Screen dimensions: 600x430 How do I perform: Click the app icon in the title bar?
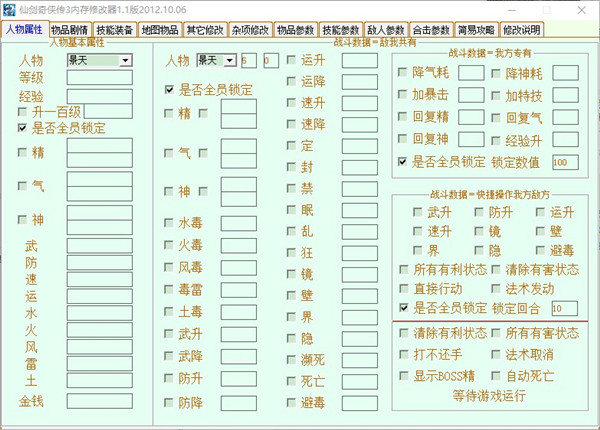click(8, 10)
